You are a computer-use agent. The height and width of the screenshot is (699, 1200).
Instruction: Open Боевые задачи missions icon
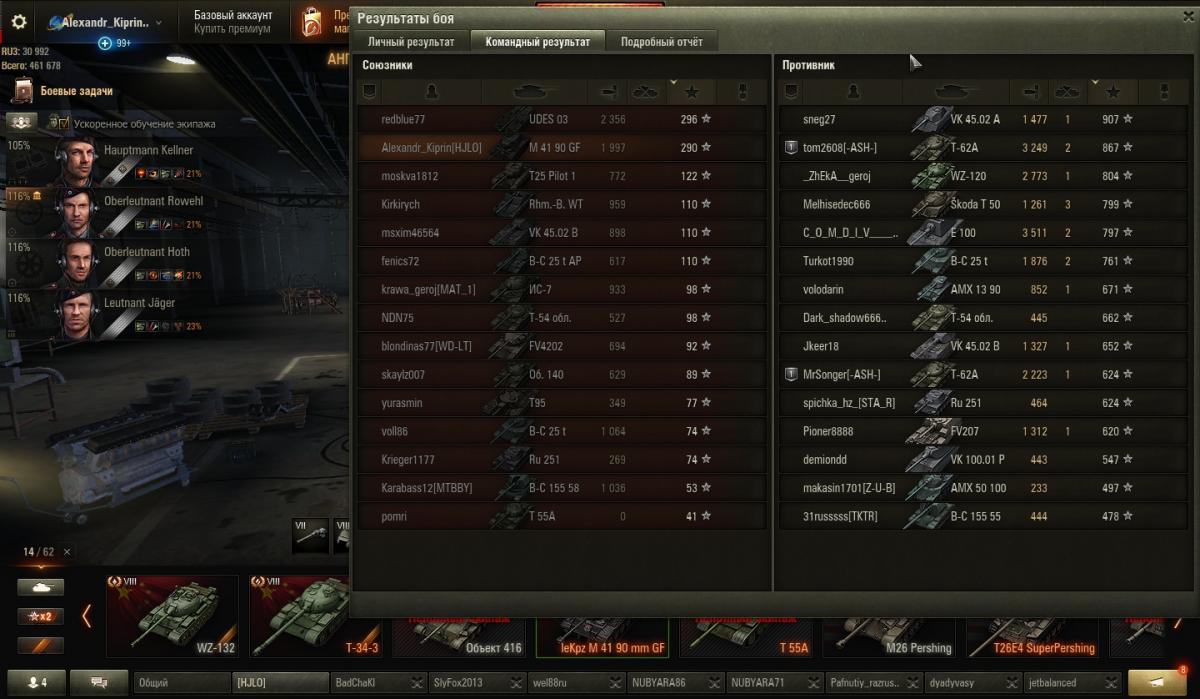(23, 91)
